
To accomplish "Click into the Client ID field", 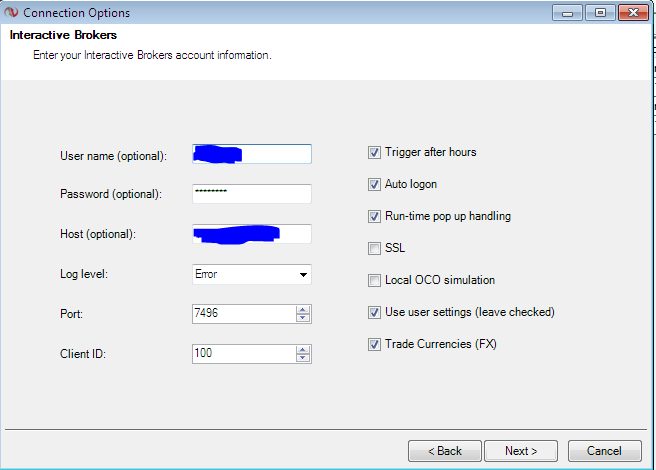I will [x=244, y=354].
